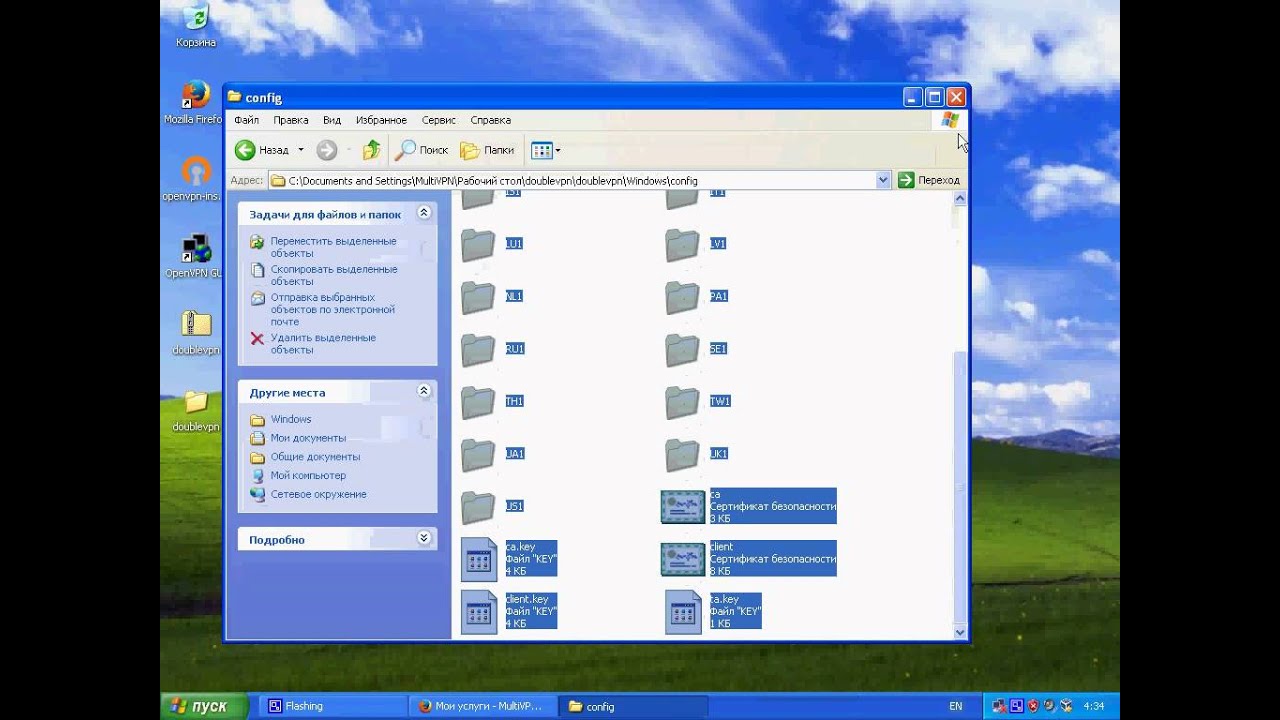Click Скопировать выделенные объекты link
Image resolution: width=1280 pixels, height=720 pixels.
point(333,275)
